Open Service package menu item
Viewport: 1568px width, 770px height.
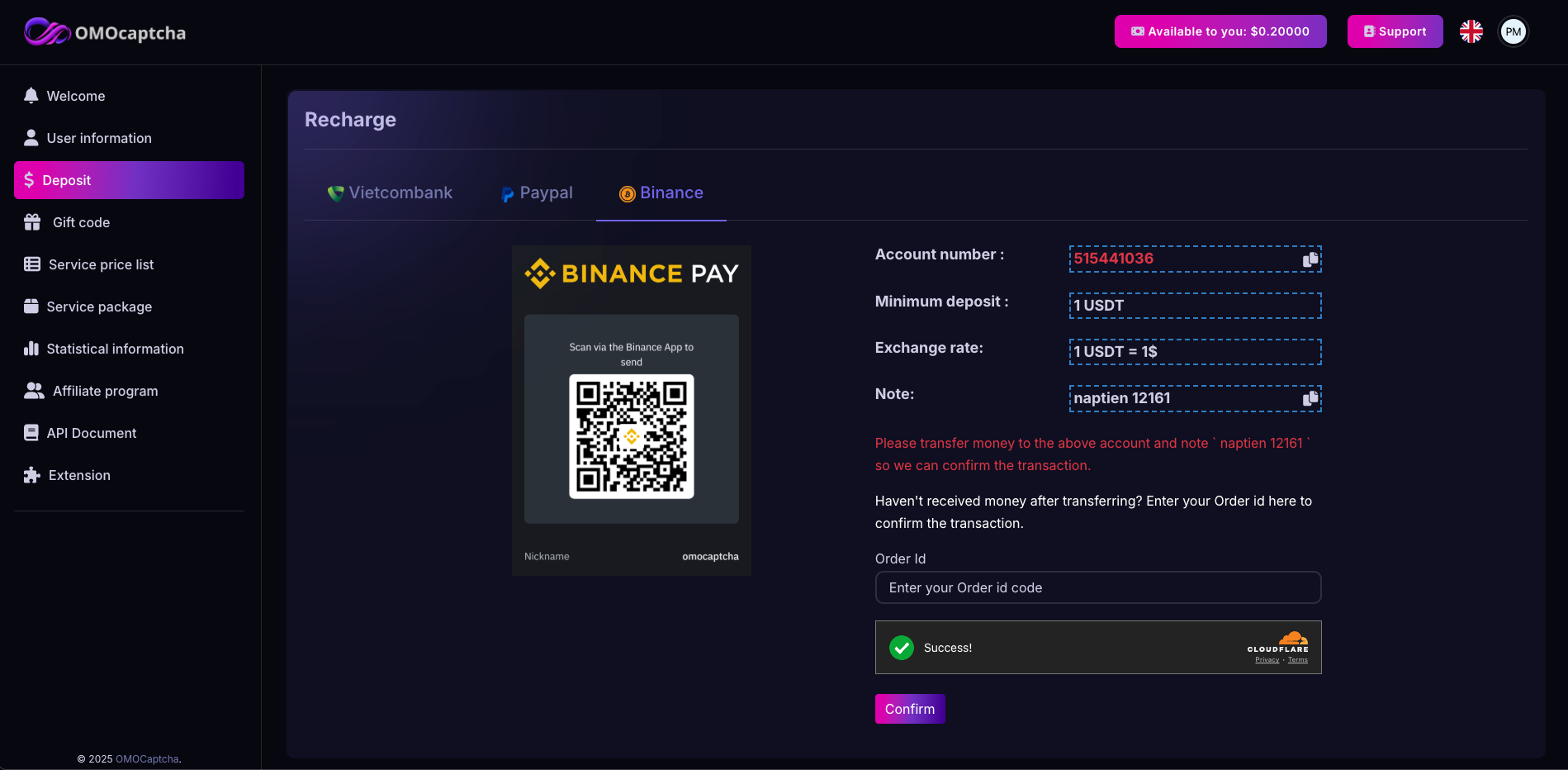pos(129,307)
